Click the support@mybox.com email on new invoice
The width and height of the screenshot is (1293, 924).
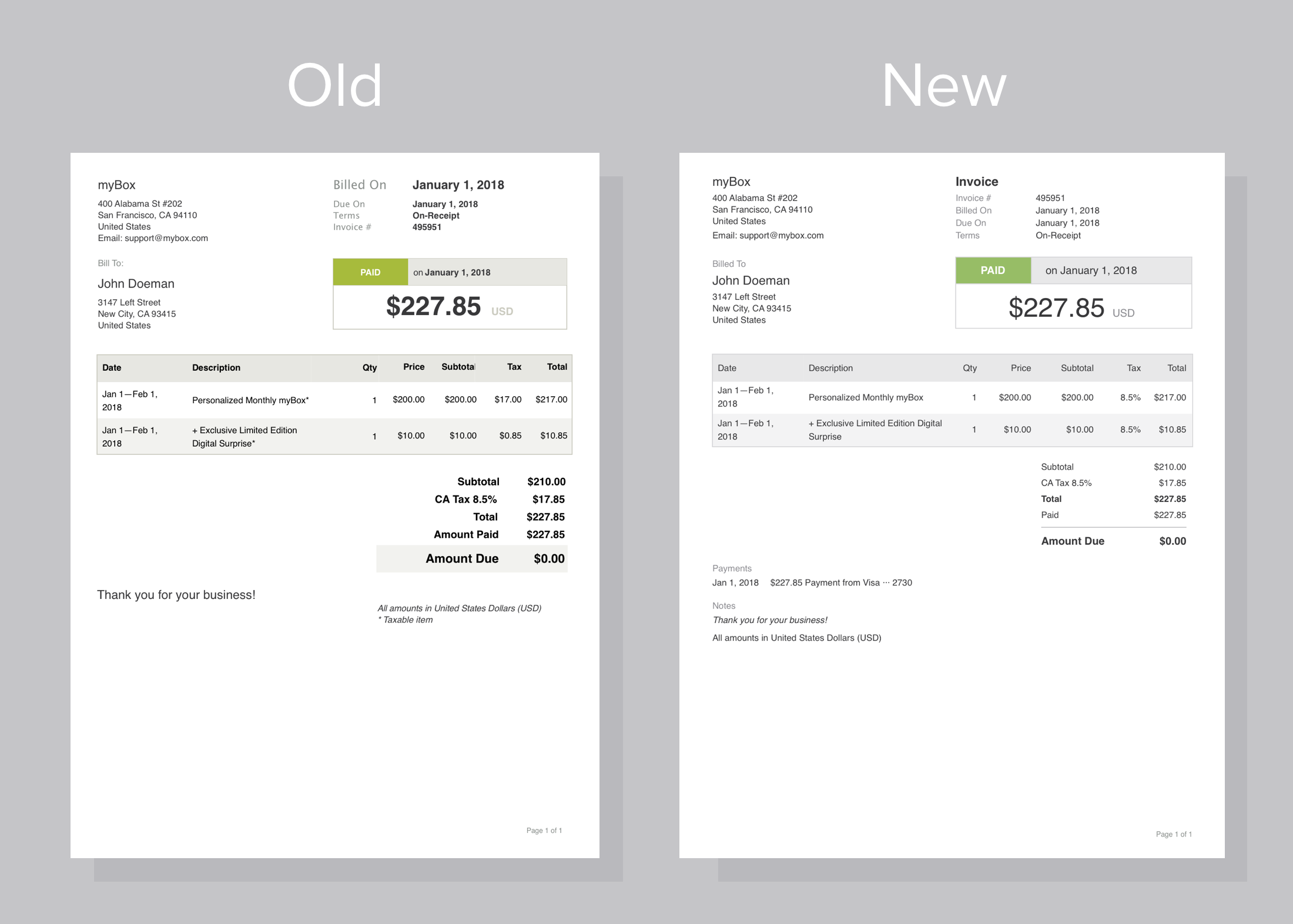pyautogui.click(x=781, y=235)
